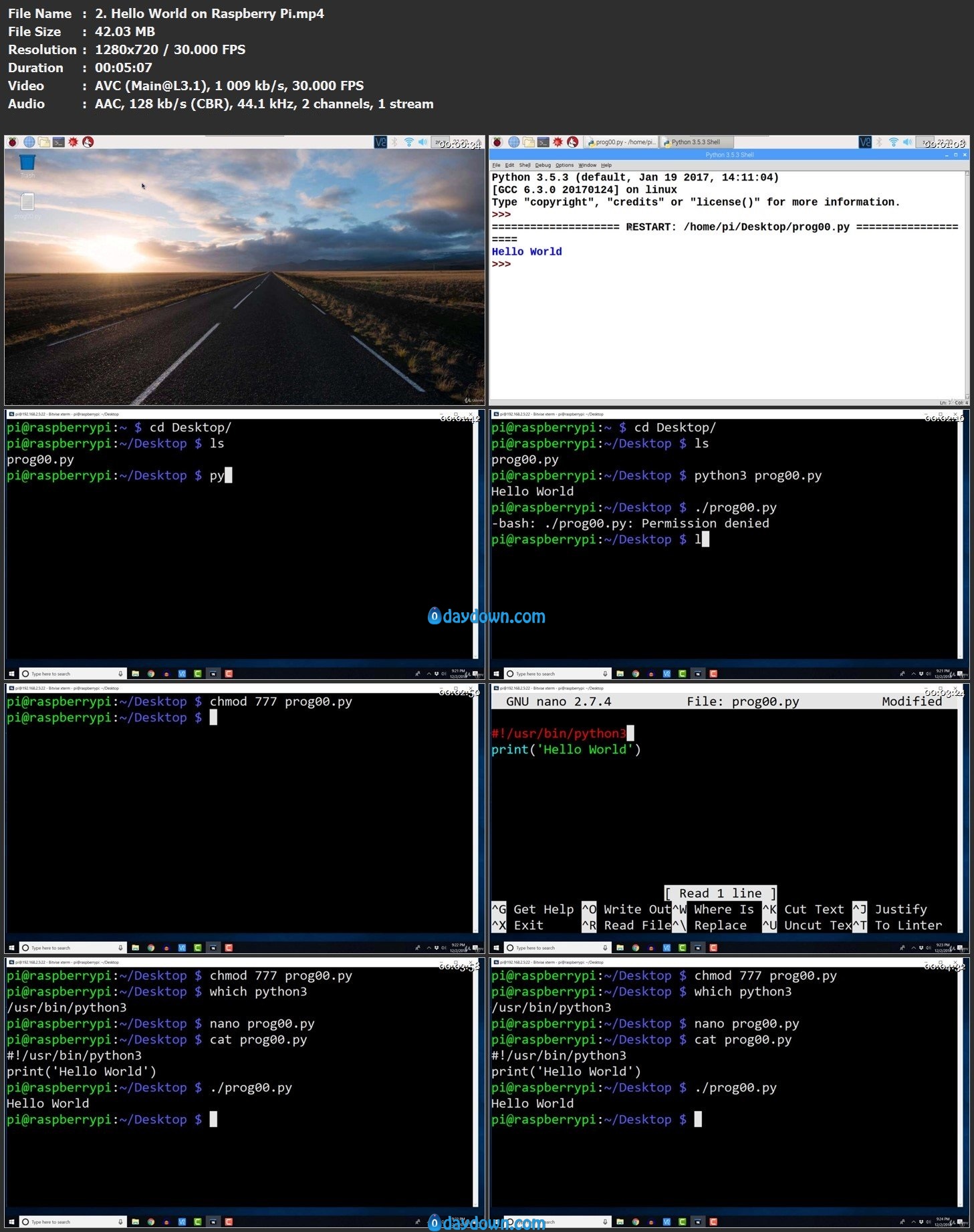Click the VNC tray icon in the wallpaper desktop frame
The width and height of the screenshot is (974, 1232).
[380, 142]
